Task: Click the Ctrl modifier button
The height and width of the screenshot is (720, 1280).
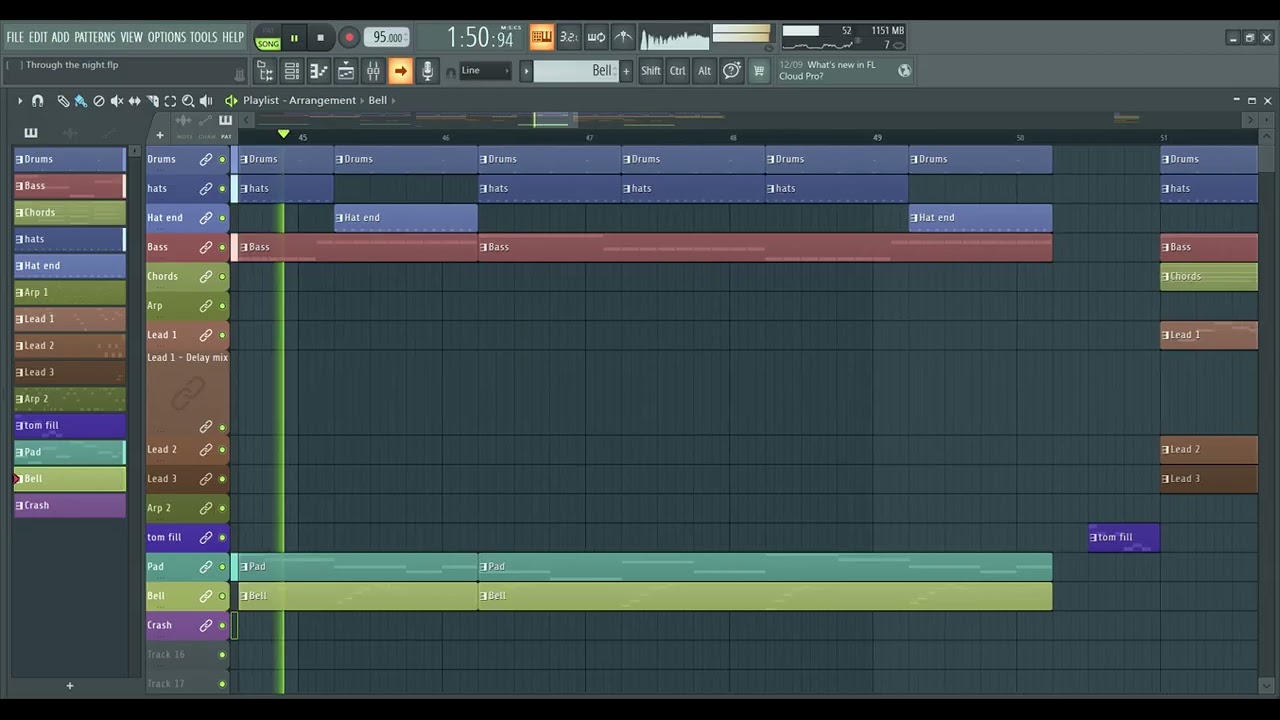Action: pos(678,71)
